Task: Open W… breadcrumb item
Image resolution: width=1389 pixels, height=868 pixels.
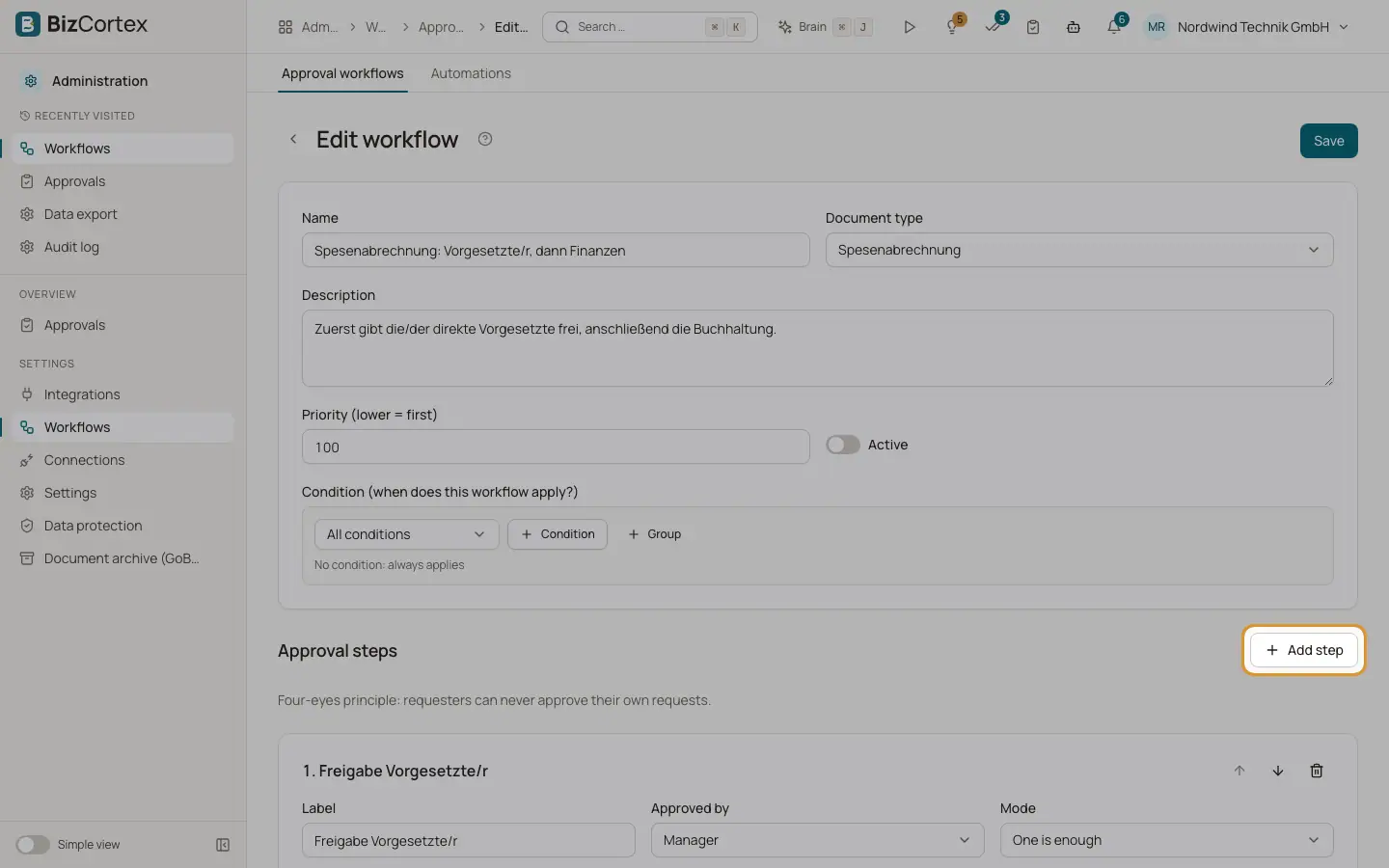Action: pyautogui.click(x=375, y=27)
